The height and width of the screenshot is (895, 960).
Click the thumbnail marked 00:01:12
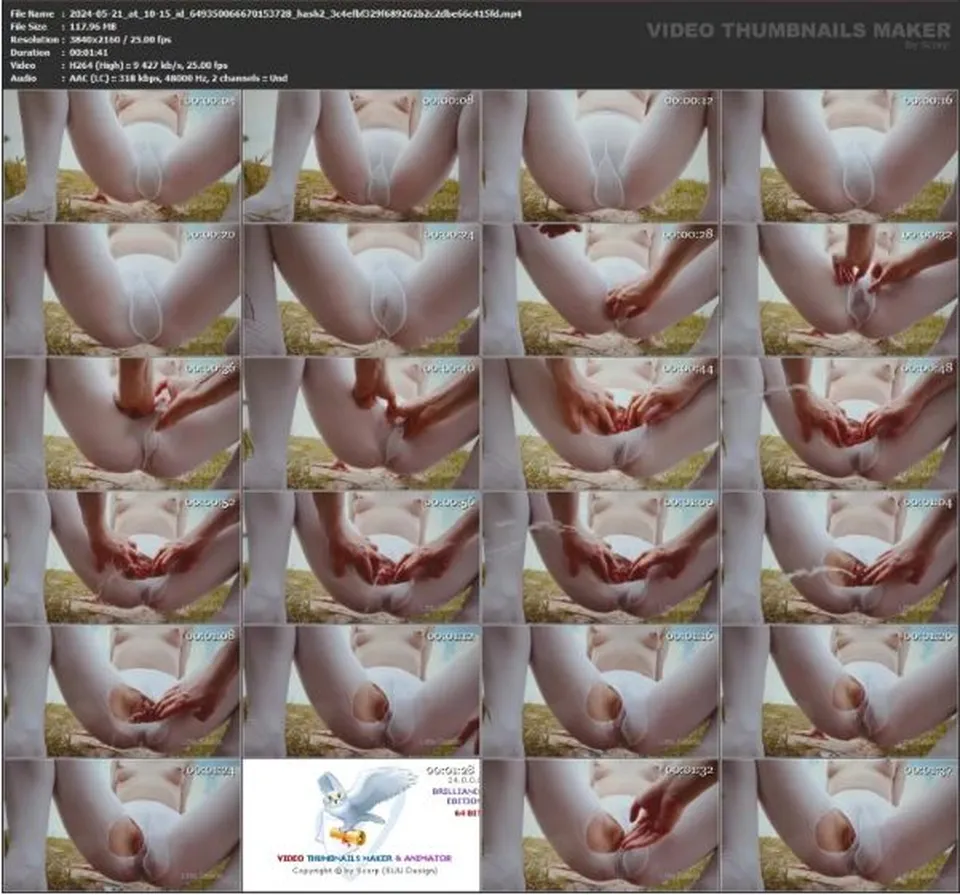pos(361,692)
